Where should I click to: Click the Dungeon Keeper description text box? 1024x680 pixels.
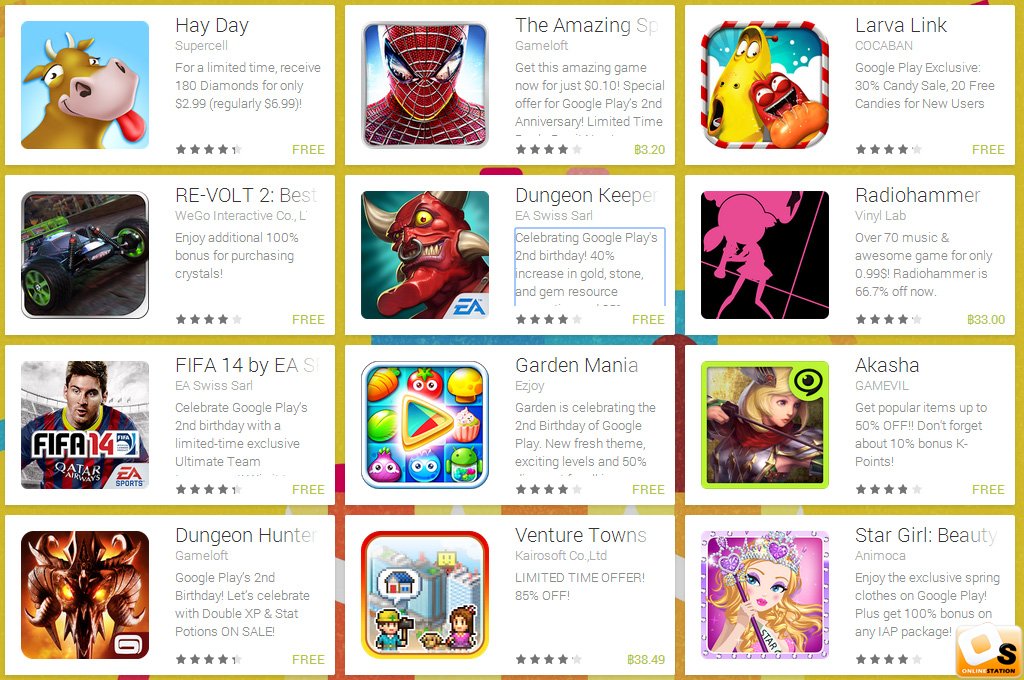pyautogui.click(x=590, y=267)
